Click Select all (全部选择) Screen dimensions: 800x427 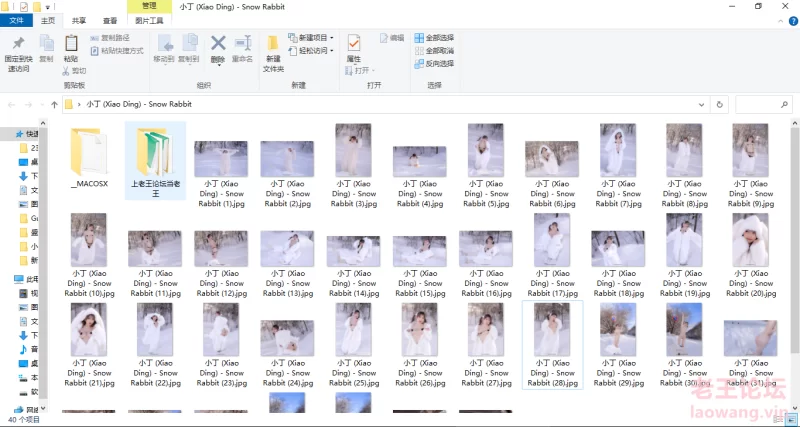(434, 38)
